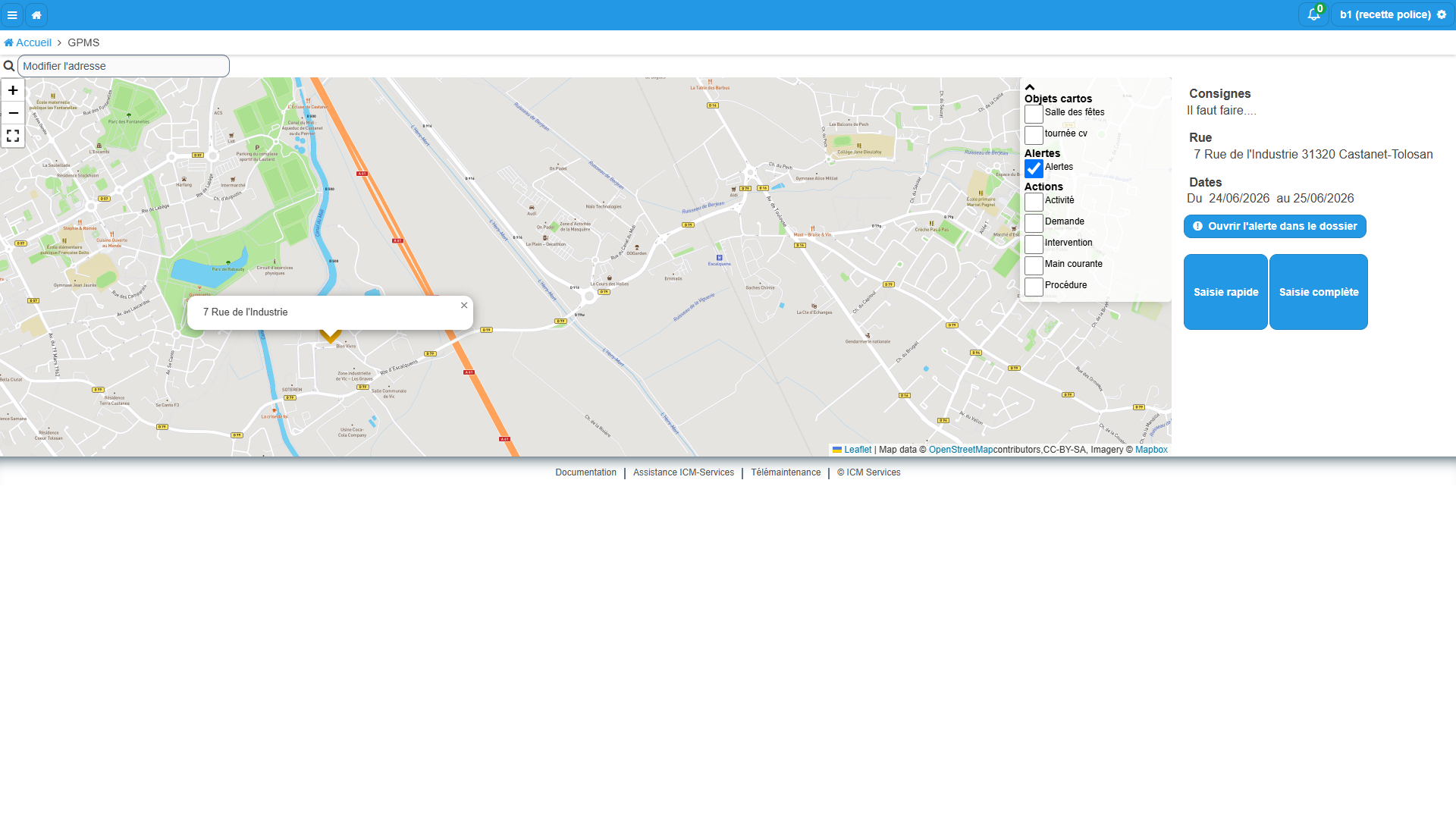
Task: Open the Documentation footer link
Action: pos(585,472)
